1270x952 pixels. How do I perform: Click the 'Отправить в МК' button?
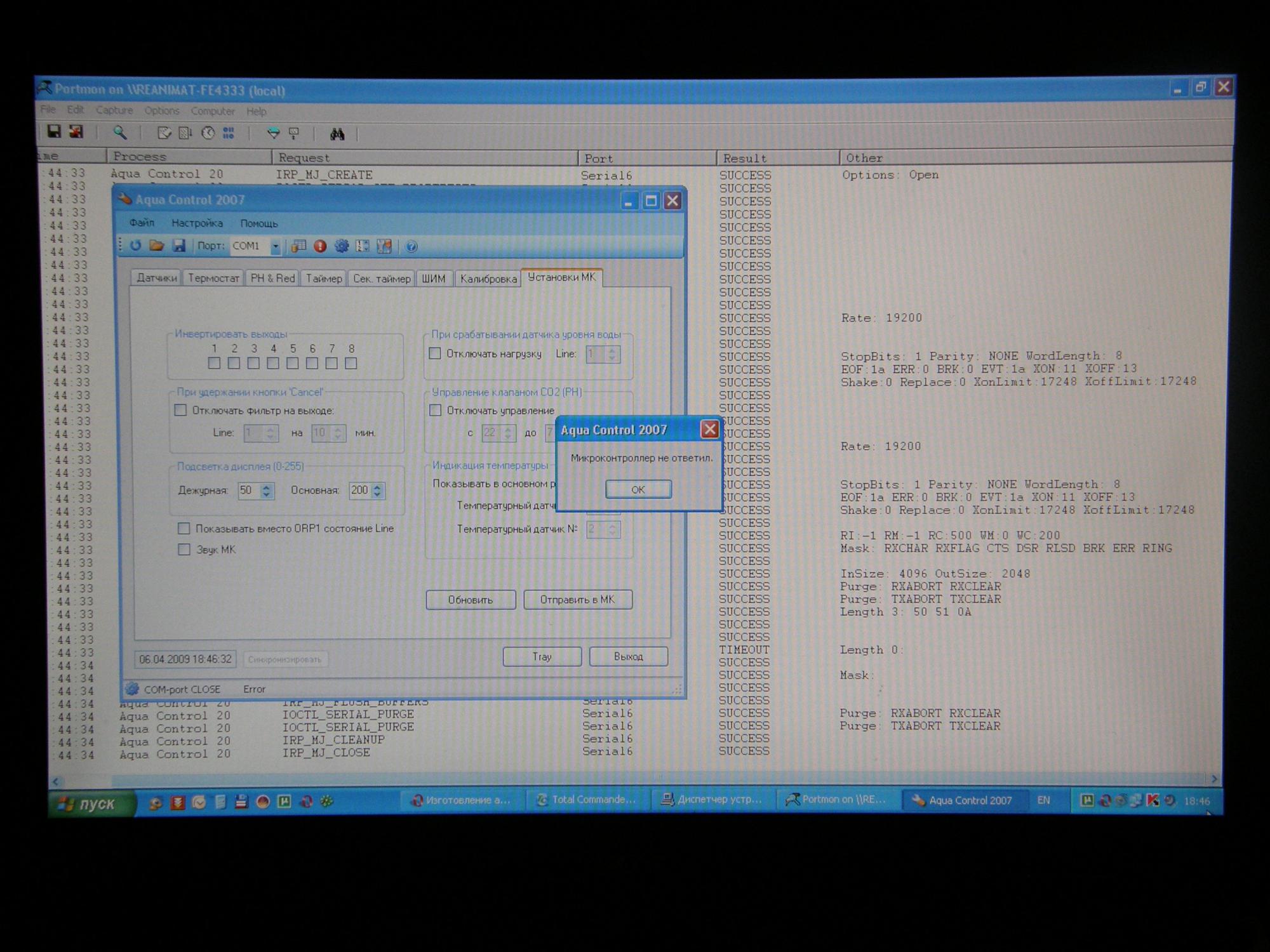tap(577, 600)
